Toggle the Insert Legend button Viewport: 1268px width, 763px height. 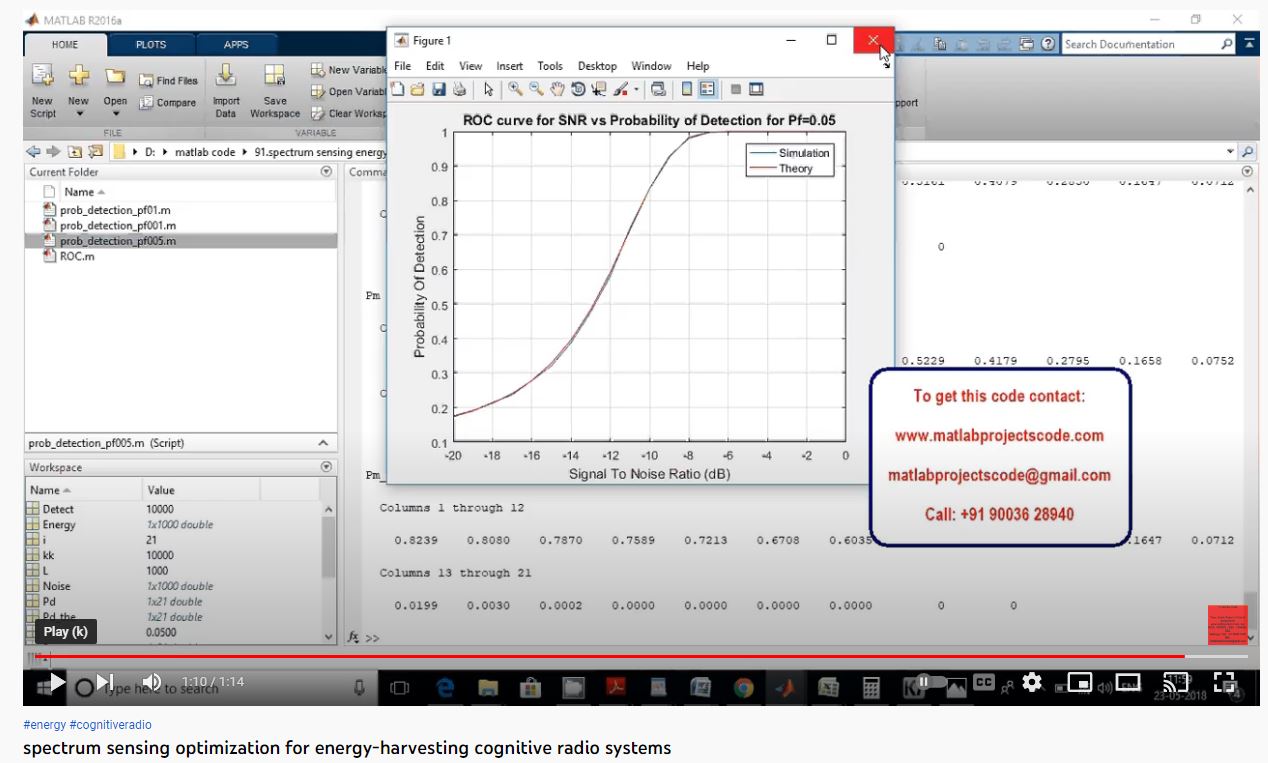(x=708, y=89)
